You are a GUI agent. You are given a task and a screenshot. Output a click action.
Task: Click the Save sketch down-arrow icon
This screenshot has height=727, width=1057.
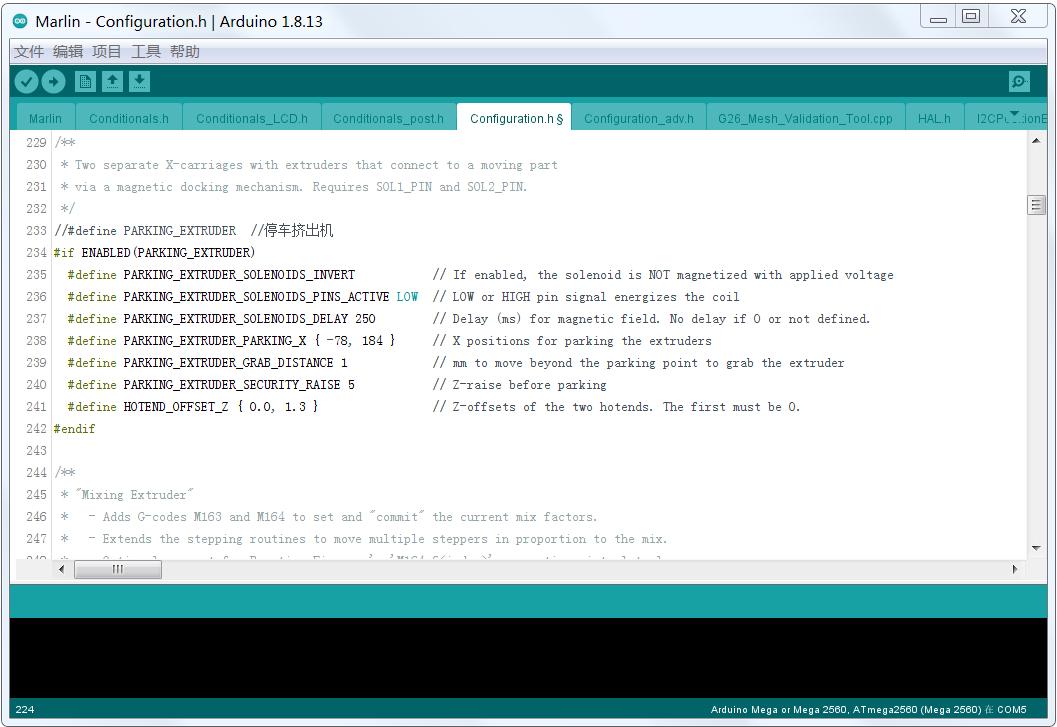point(140,82)
